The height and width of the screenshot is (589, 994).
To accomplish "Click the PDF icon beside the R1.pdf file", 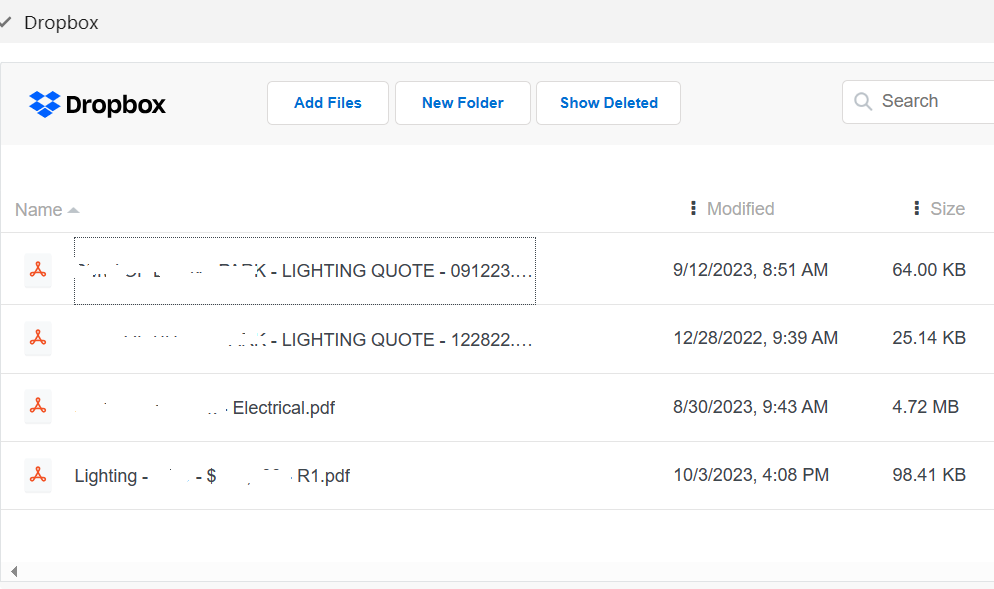I will tap(38, 475).
